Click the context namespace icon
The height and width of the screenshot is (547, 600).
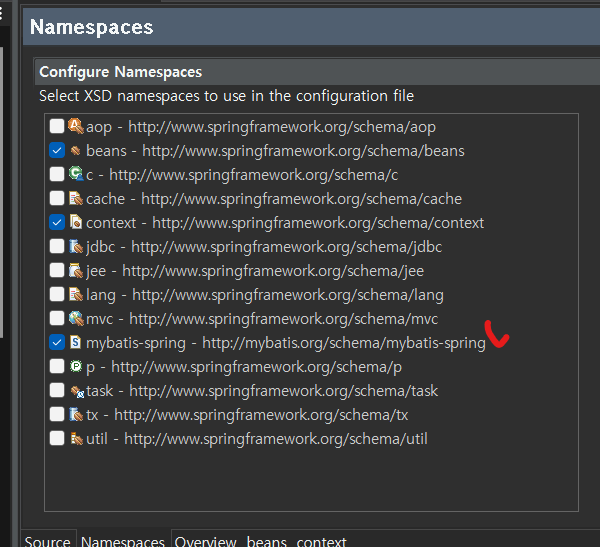(x=76, y=222)
